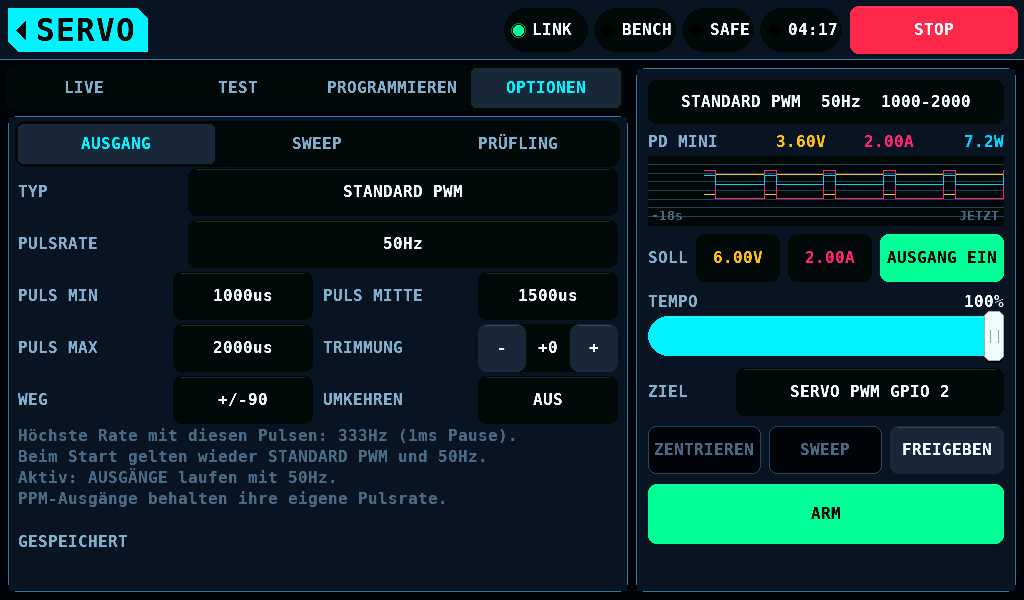The height and width of the screenshot is (600, 1024).
Task: Select the OPTIONEN tab
Action: click(x=546, y=87)
